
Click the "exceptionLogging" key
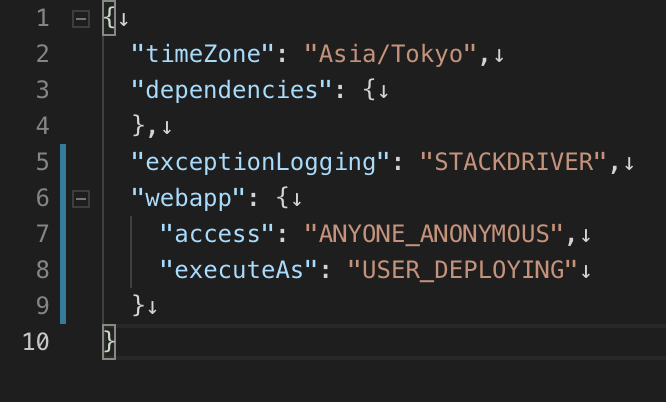260,162
